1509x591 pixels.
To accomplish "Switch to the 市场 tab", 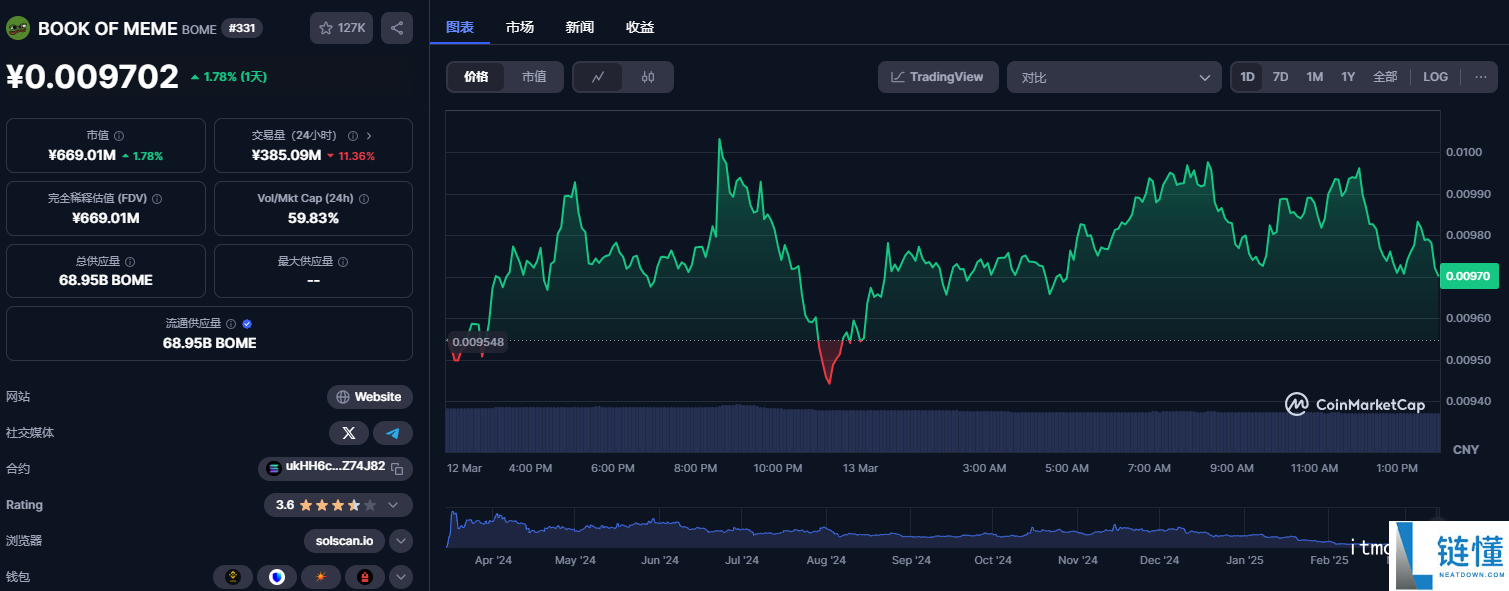I will tap(520, 27).
